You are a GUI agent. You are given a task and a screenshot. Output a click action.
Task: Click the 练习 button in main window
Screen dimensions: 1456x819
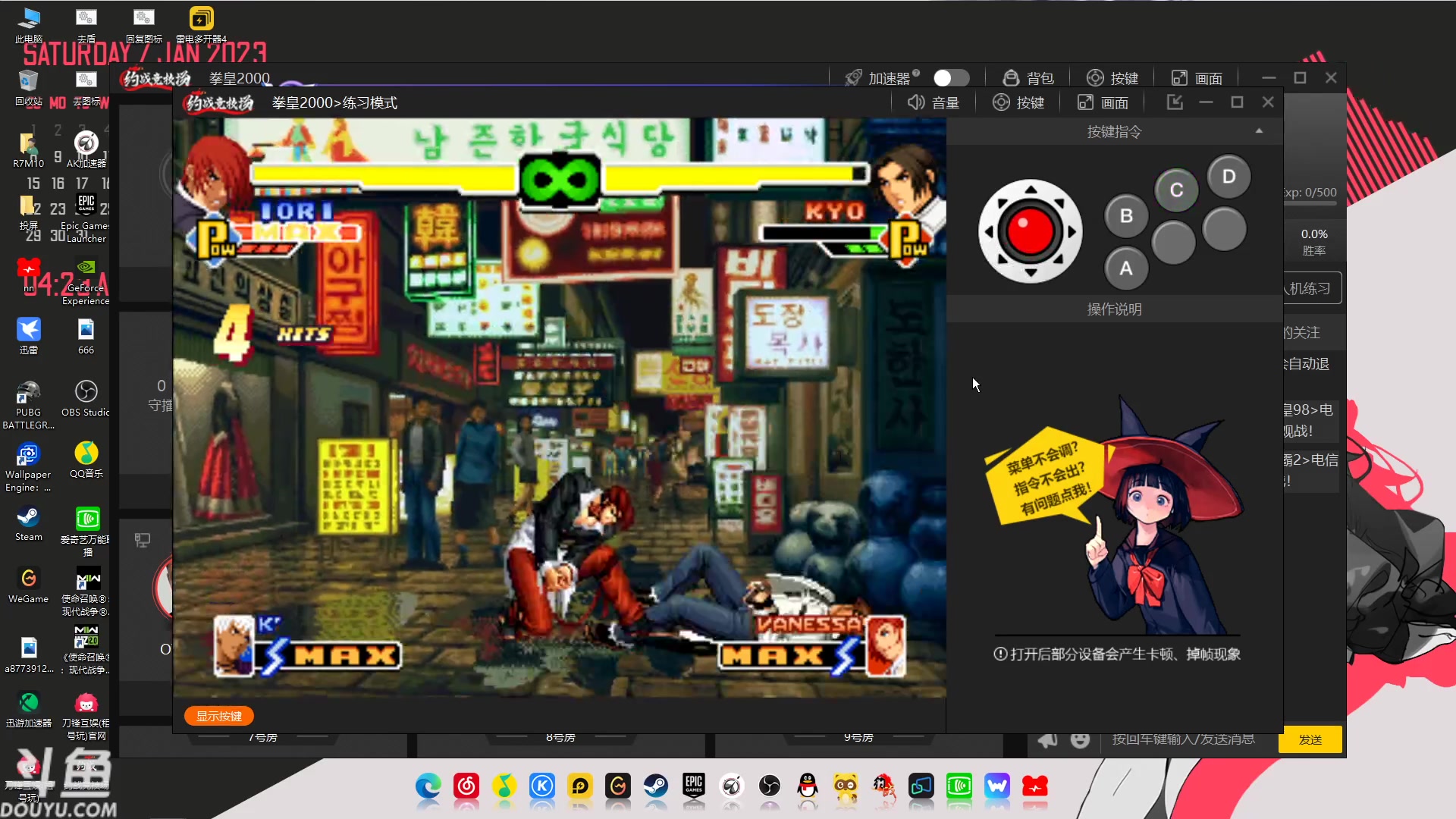point(1312,288)
